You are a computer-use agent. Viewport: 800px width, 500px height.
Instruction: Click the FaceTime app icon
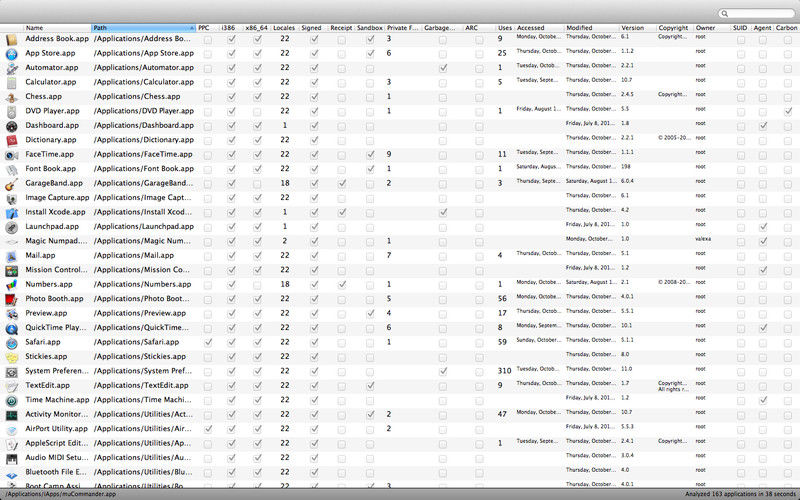(x=11, y=155)
